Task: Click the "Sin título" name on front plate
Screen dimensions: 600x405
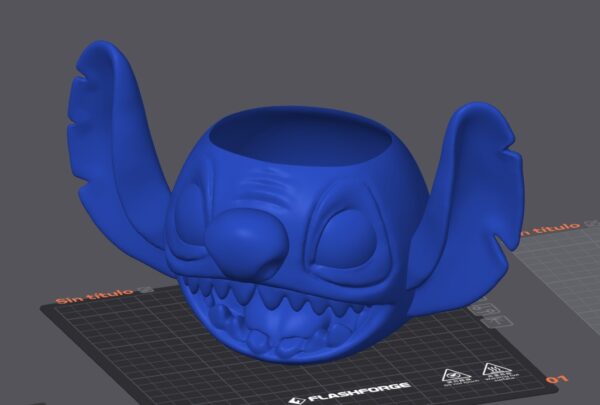Action: 95,296
